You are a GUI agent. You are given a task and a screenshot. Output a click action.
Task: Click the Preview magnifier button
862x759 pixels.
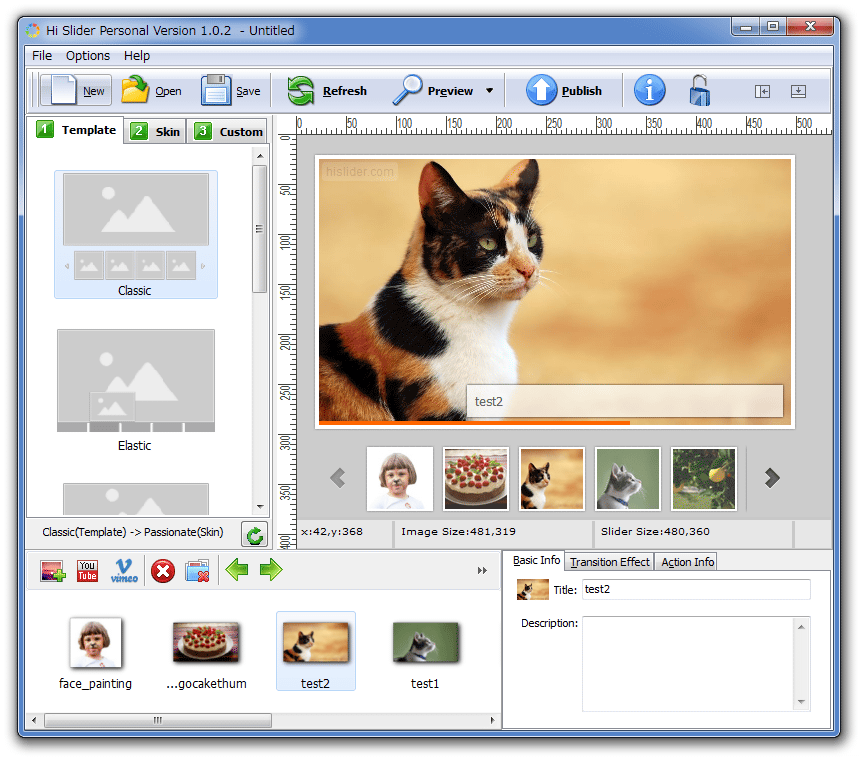[x=433, y=91]
